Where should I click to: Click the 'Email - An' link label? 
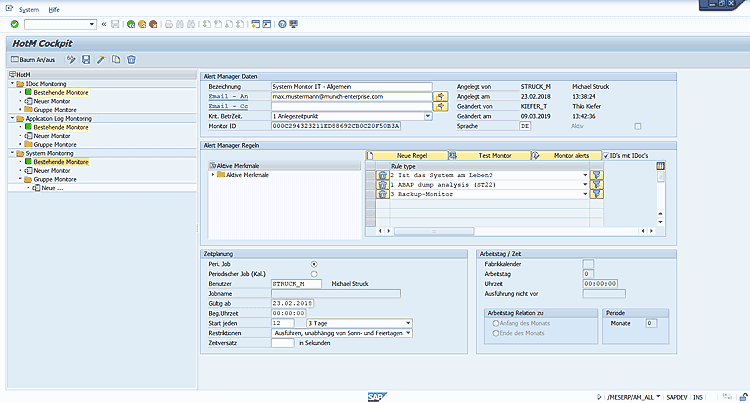228,97
